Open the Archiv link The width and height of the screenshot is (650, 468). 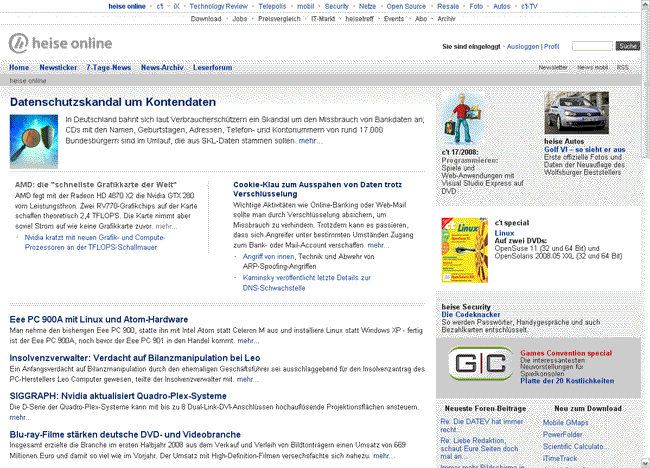(446, 19)
